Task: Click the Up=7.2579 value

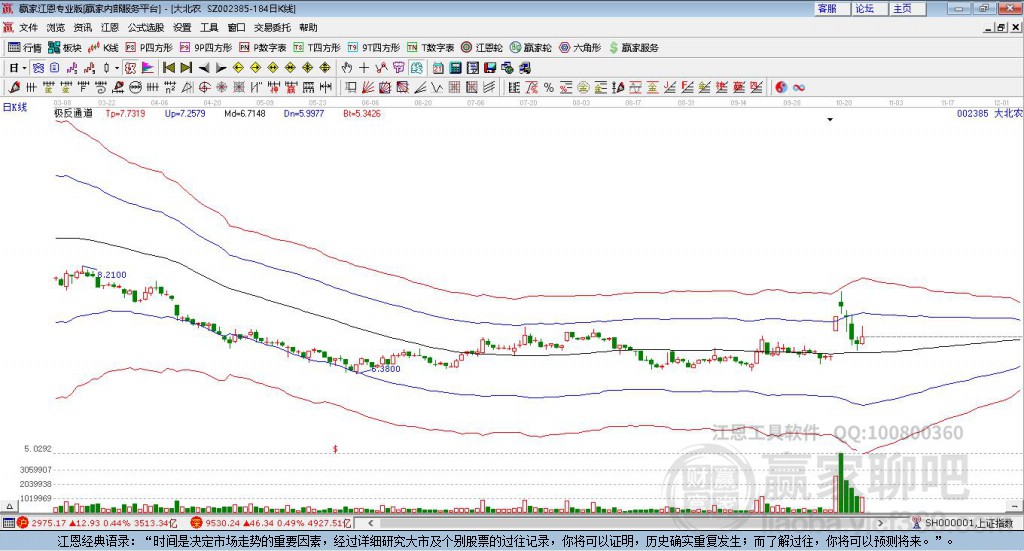Action: pyautogui.click(x=185, y=114)
